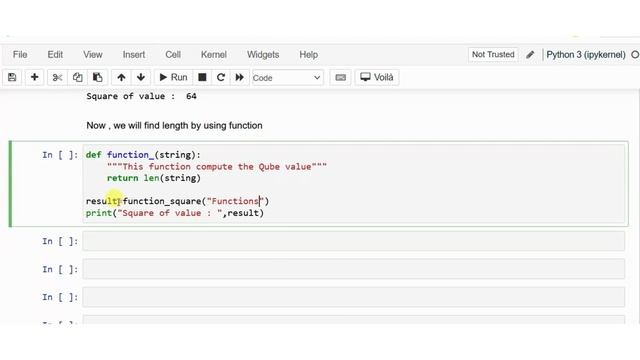The height and width of the screenshot is (360, 640).
Task: Select the third empty code cell
Action: tap(353, 297)
